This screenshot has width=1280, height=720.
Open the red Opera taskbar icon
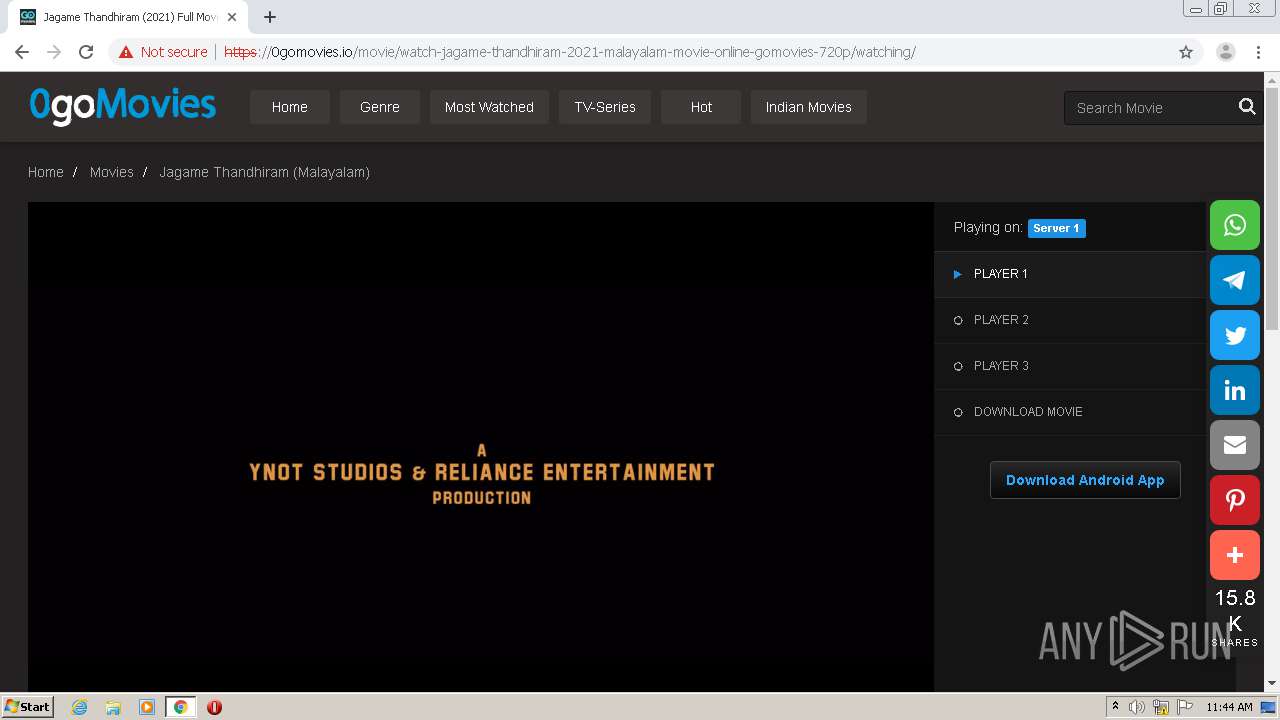pos(214,707)
